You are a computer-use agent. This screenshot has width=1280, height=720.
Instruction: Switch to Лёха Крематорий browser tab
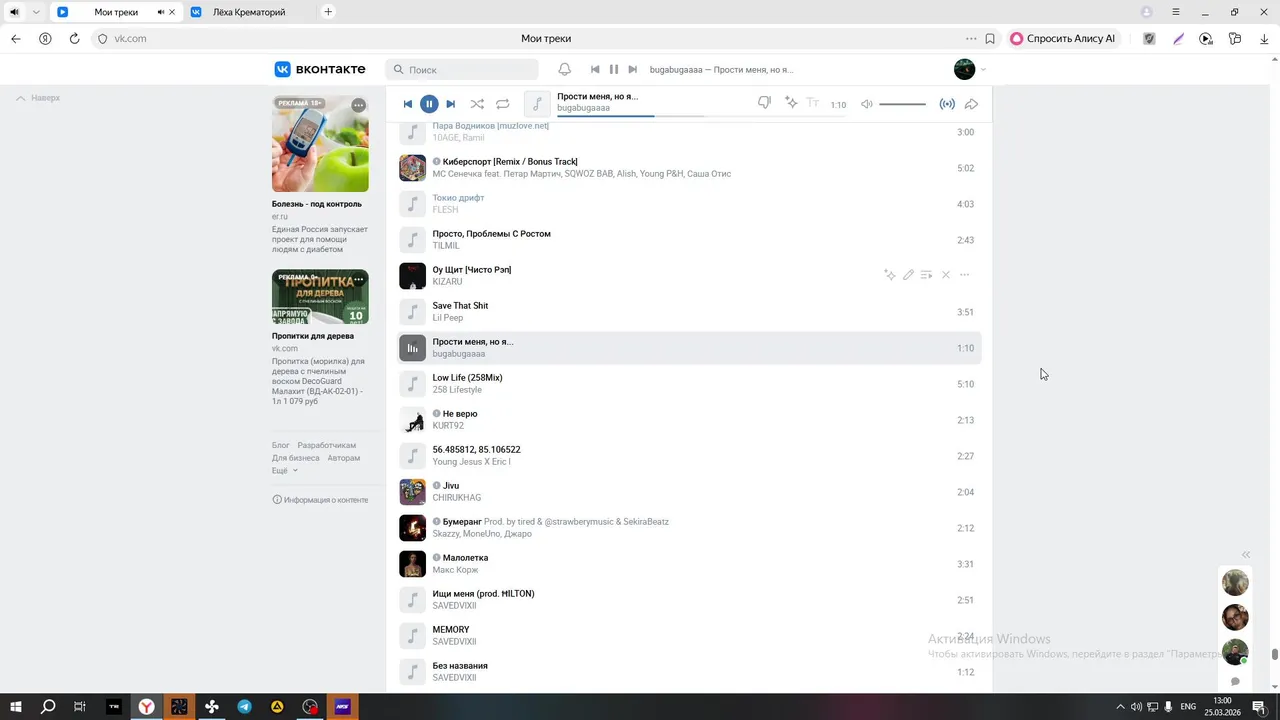tap(249, 12)
